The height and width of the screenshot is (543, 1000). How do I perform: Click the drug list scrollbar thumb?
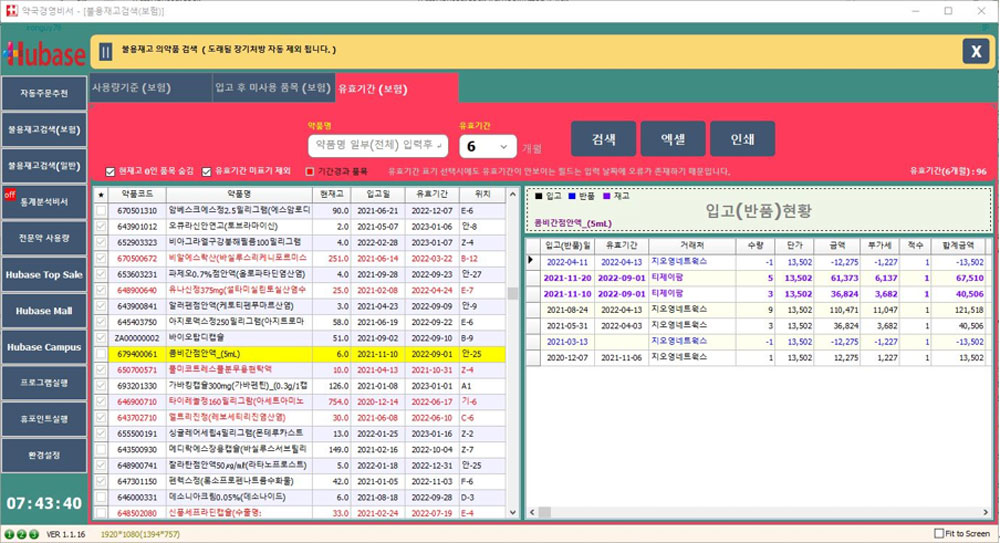[513, 294]
